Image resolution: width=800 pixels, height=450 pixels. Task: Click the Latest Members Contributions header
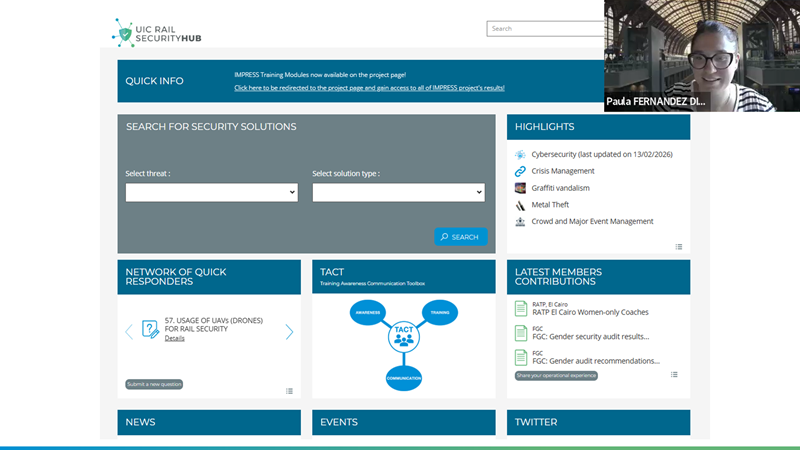(x=598, y=277)
